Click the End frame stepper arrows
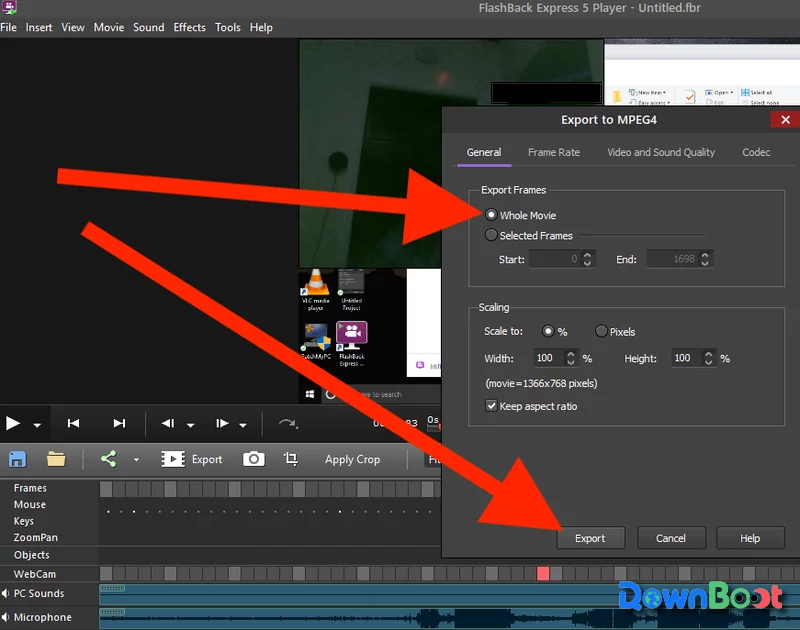Image resolution: width=800 pixels, height=630 pixels. click(x=705, y=259)
